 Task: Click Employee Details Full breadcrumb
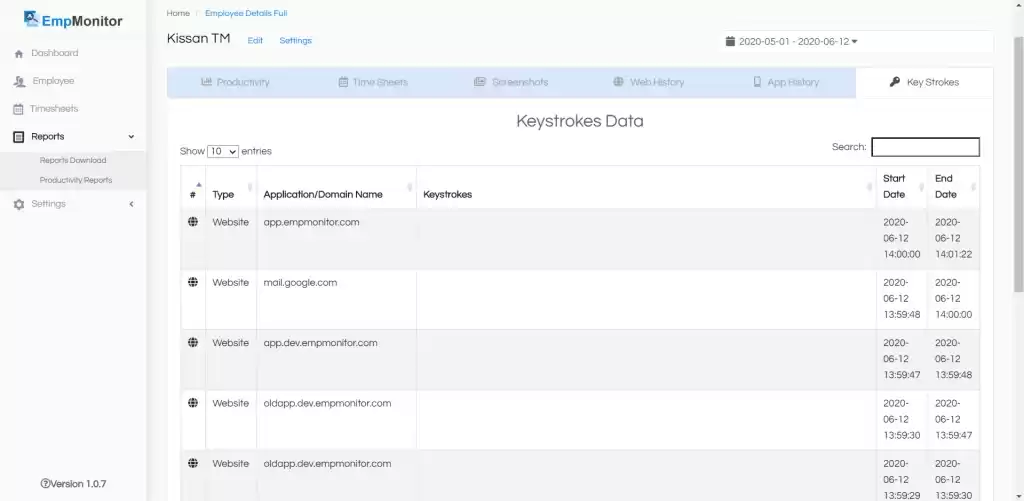[246, 13]
